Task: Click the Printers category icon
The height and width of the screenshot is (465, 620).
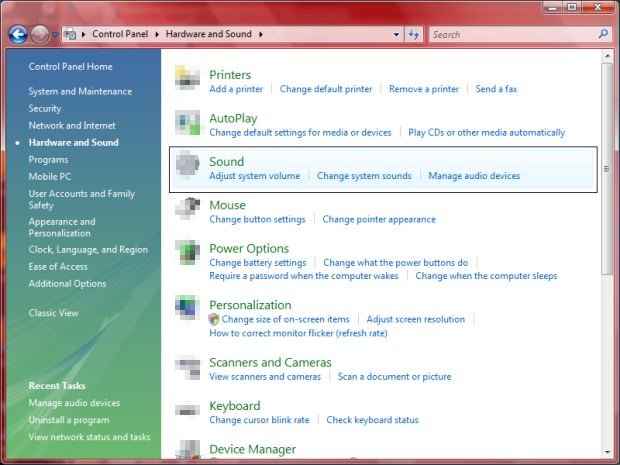Action: point(187,80)
